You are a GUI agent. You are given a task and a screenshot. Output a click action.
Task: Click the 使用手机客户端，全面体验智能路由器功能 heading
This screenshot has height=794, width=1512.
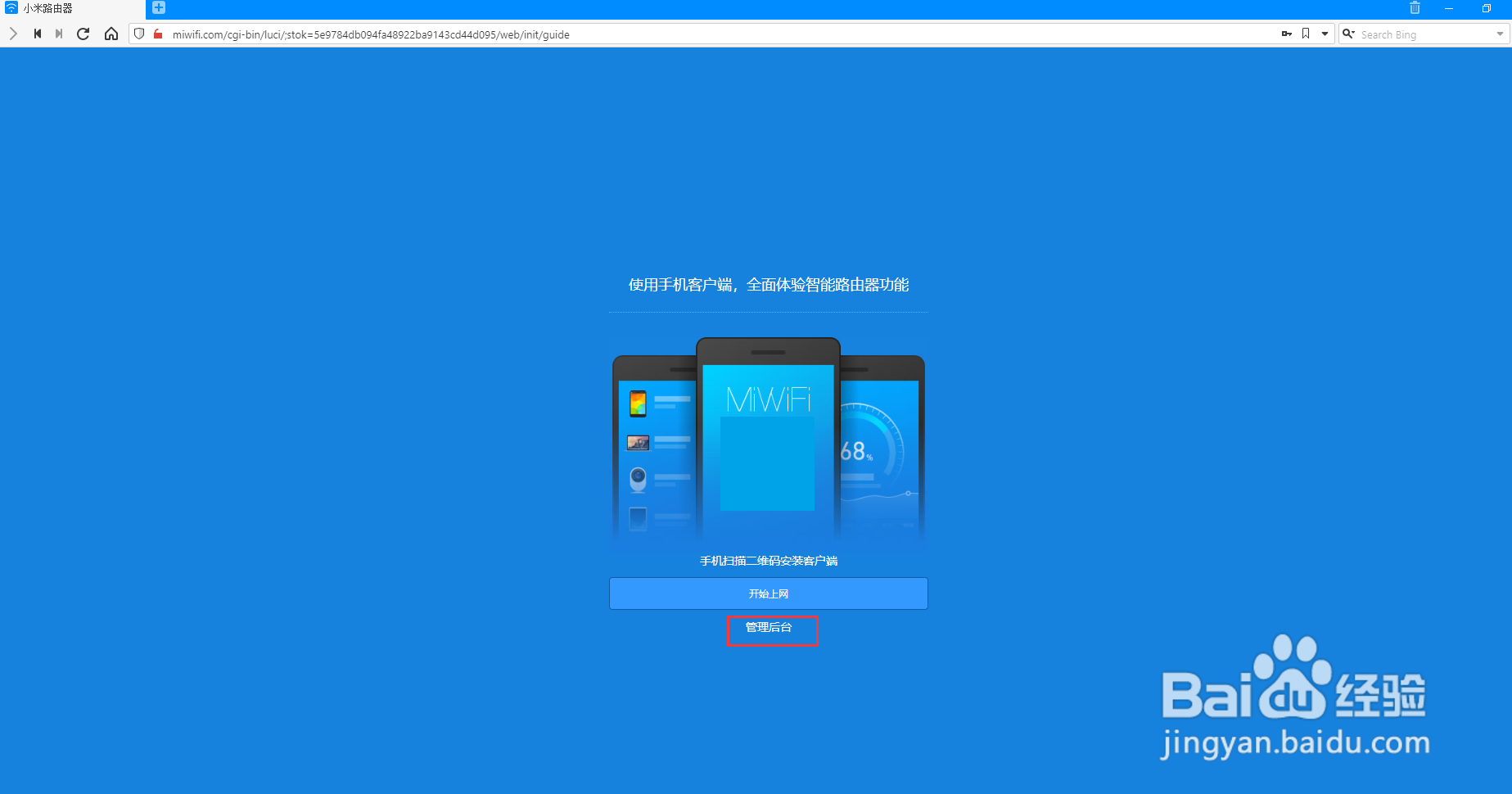[x=769, y=285]
